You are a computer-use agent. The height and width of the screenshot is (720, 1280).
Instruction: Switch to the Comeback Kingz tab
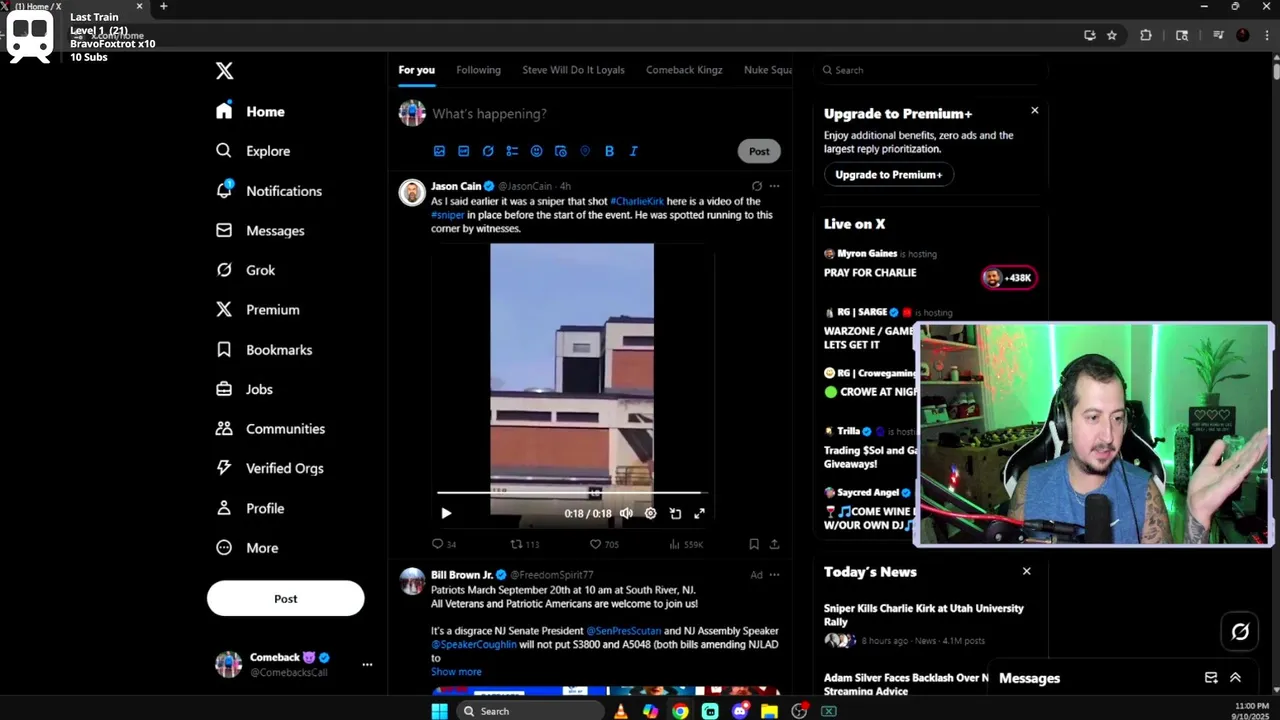pyautogui.click(x=684, y=70)
